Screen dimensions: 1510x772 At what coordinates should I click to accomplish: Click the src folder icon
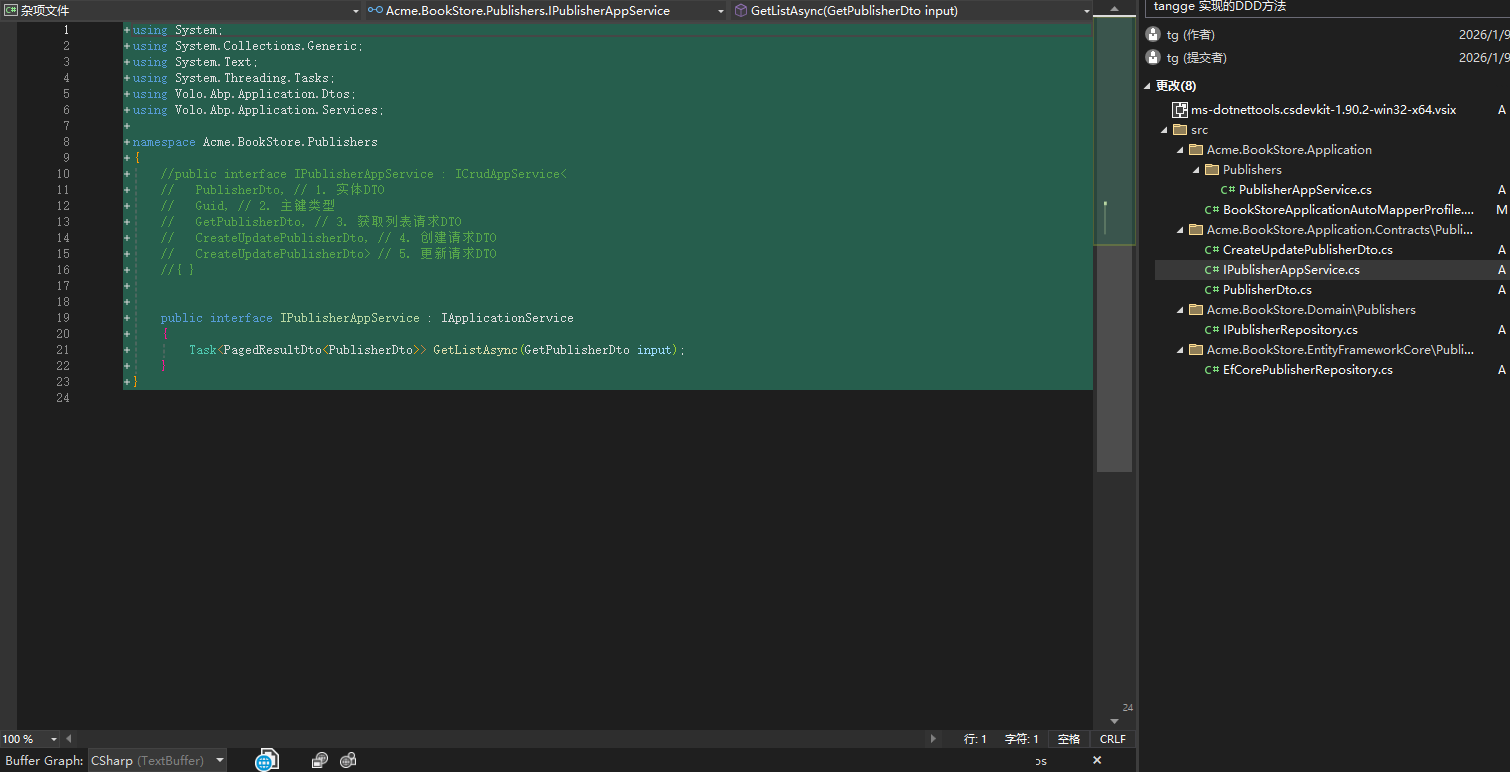(1180, 130)
